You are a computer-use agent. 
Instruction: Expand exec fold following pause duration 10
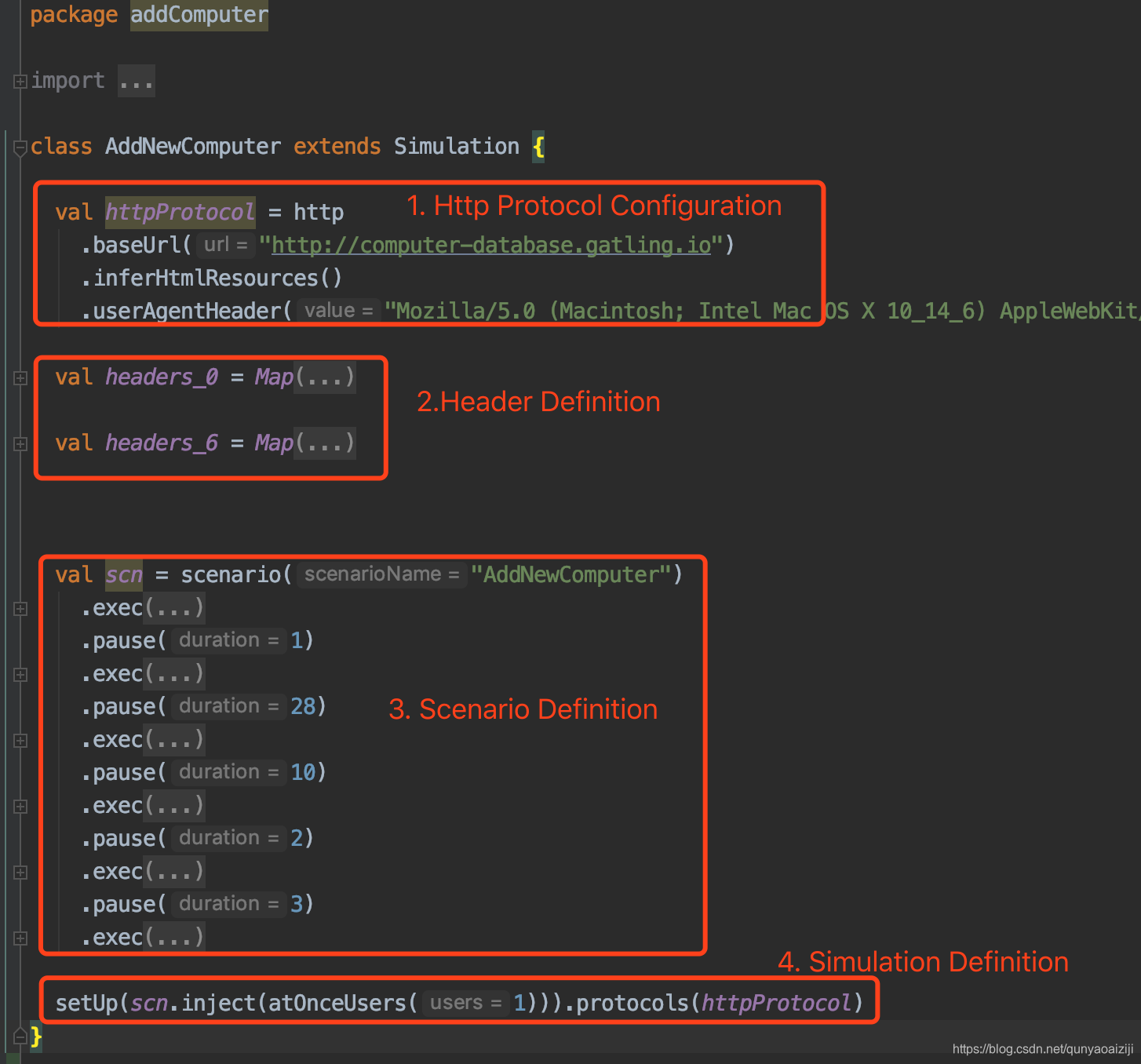pos(20,807)
